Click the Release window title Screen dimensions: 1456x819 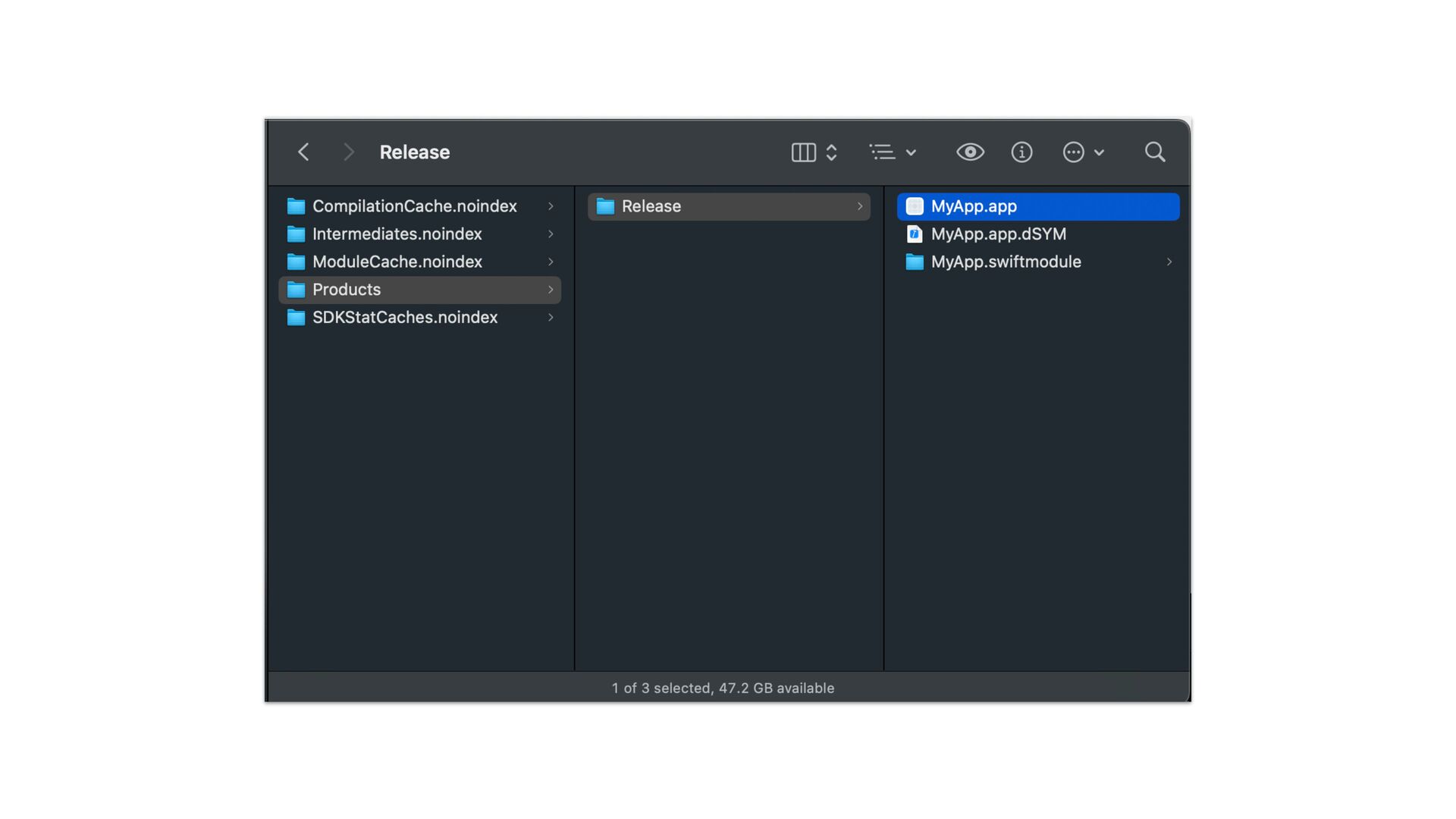(x=415, y=152)
